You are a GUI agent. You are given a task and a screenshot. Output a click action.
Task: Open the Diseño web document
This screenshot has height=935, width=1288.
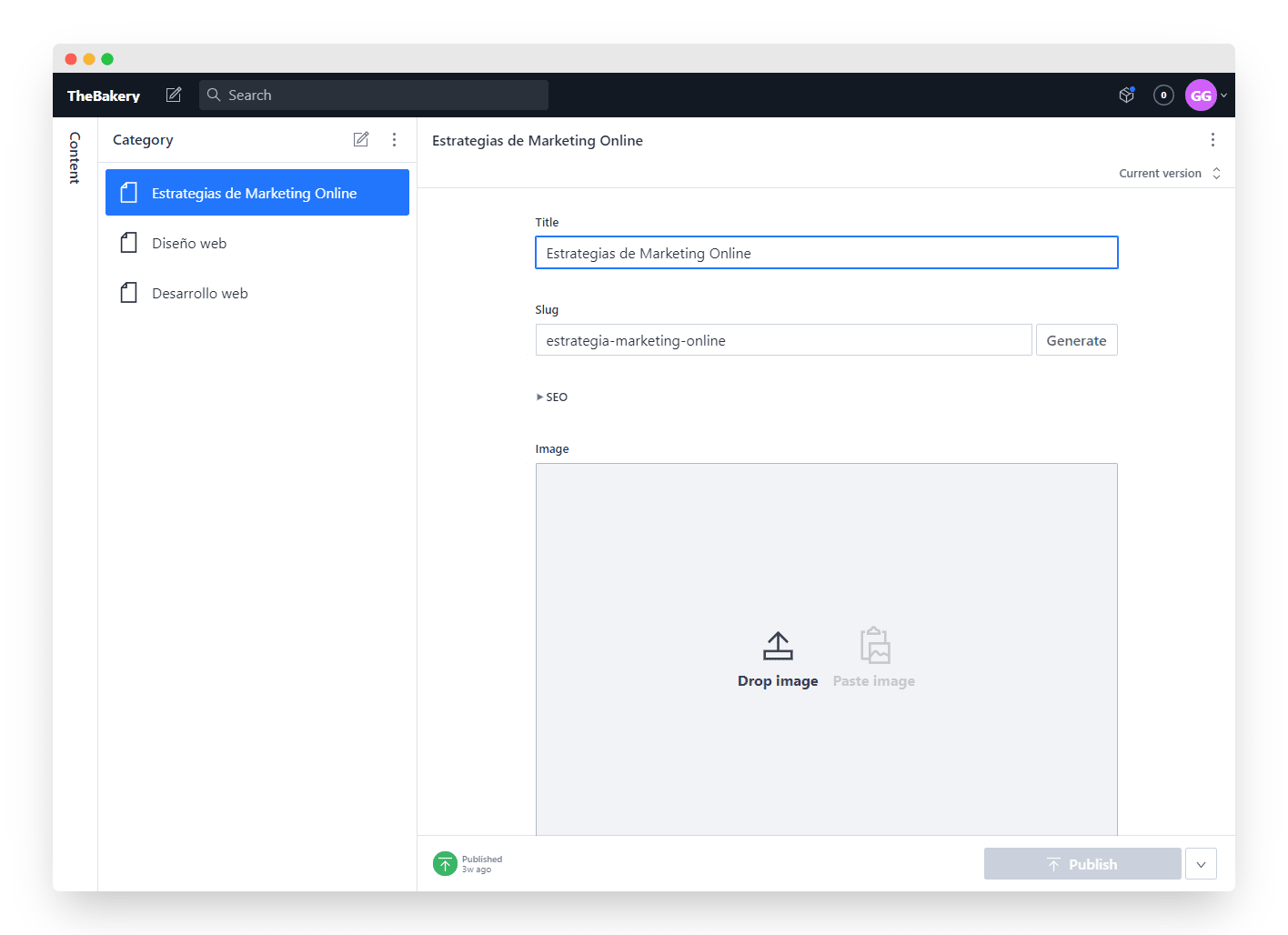point(257,243)
